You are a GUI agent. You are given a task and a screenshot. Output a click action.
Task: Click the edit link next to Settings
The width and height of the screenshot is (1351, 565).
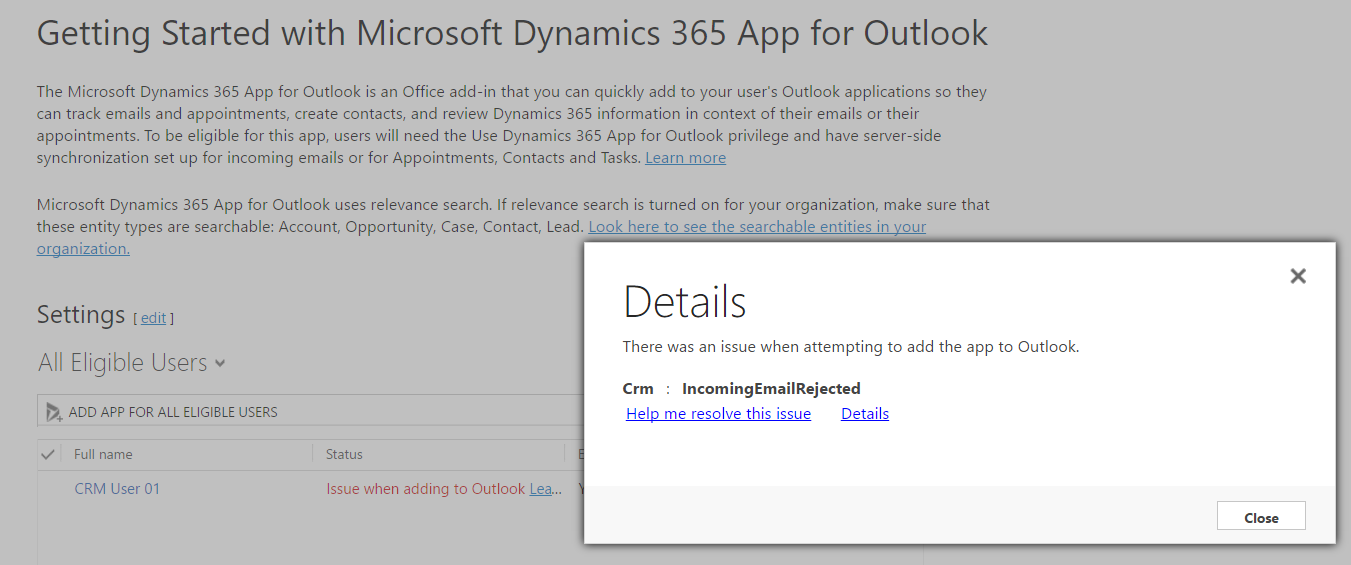[153, 318]
